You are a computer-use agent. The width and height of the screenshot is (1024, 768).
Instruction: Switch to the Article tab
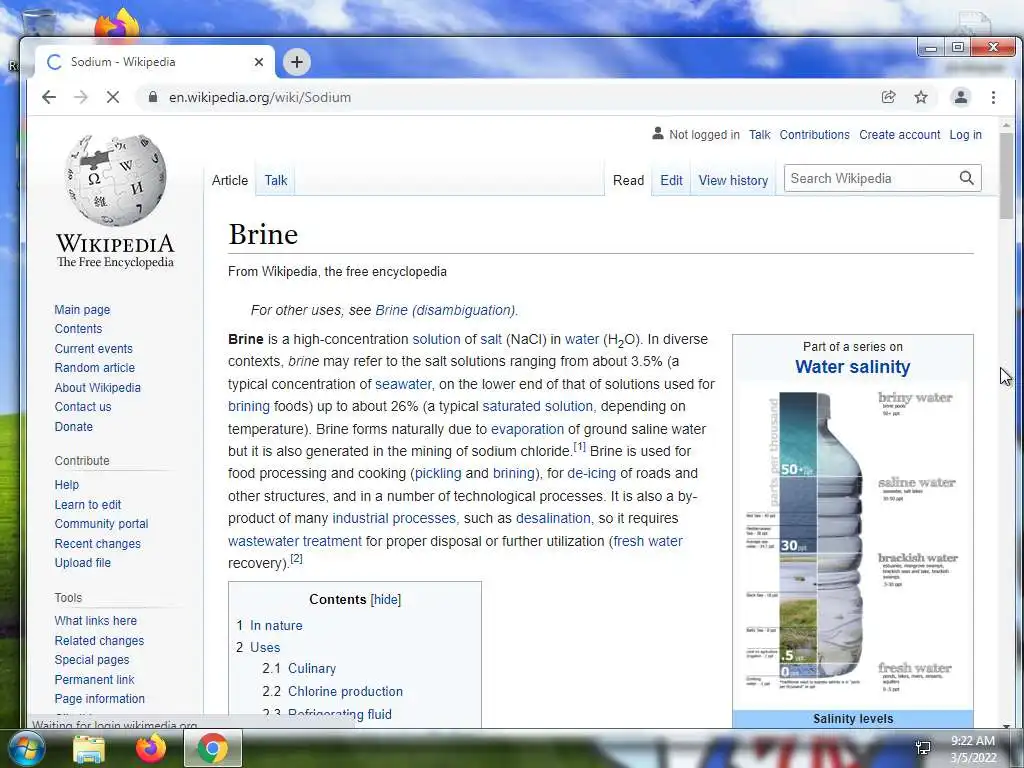[230, 180]
